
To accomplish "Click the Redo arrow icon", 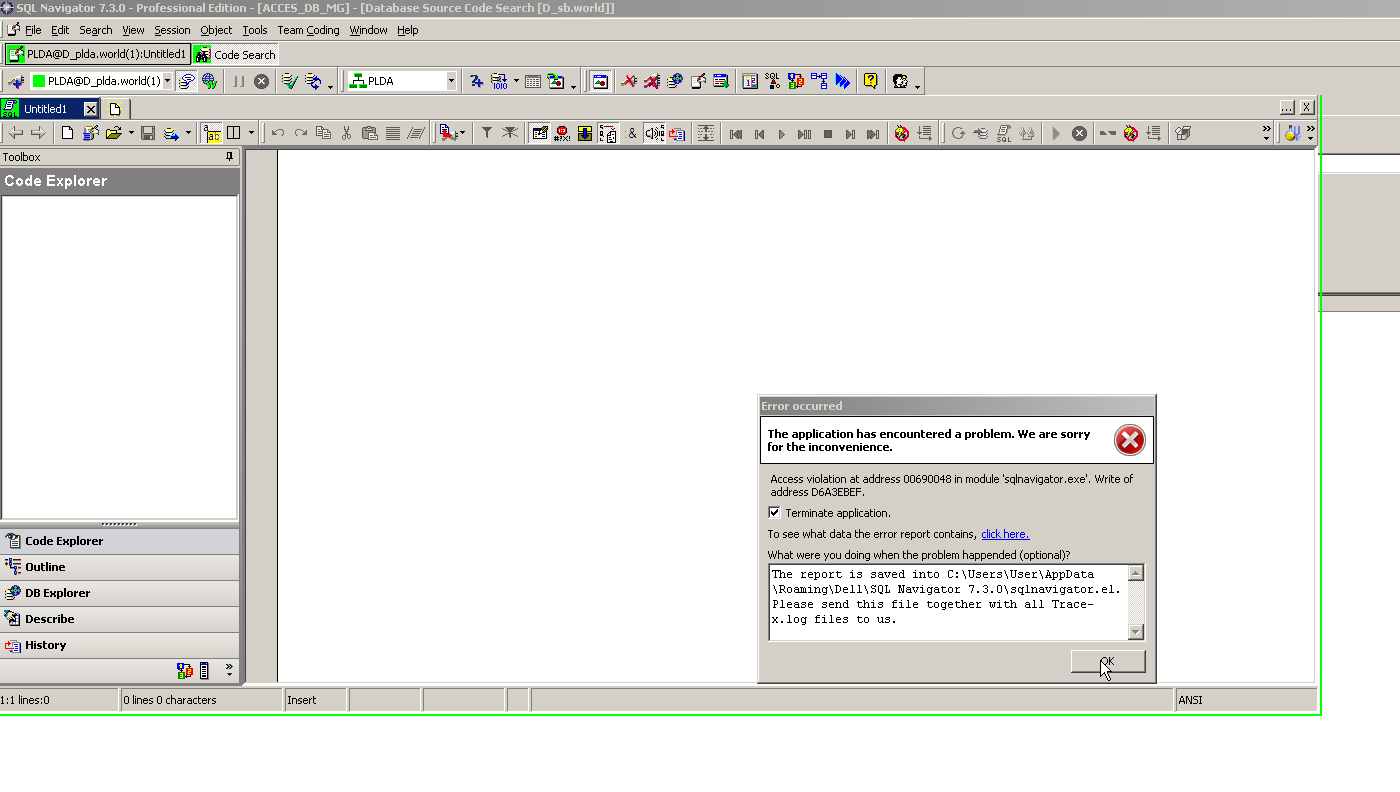I will (x=300, y=133).
